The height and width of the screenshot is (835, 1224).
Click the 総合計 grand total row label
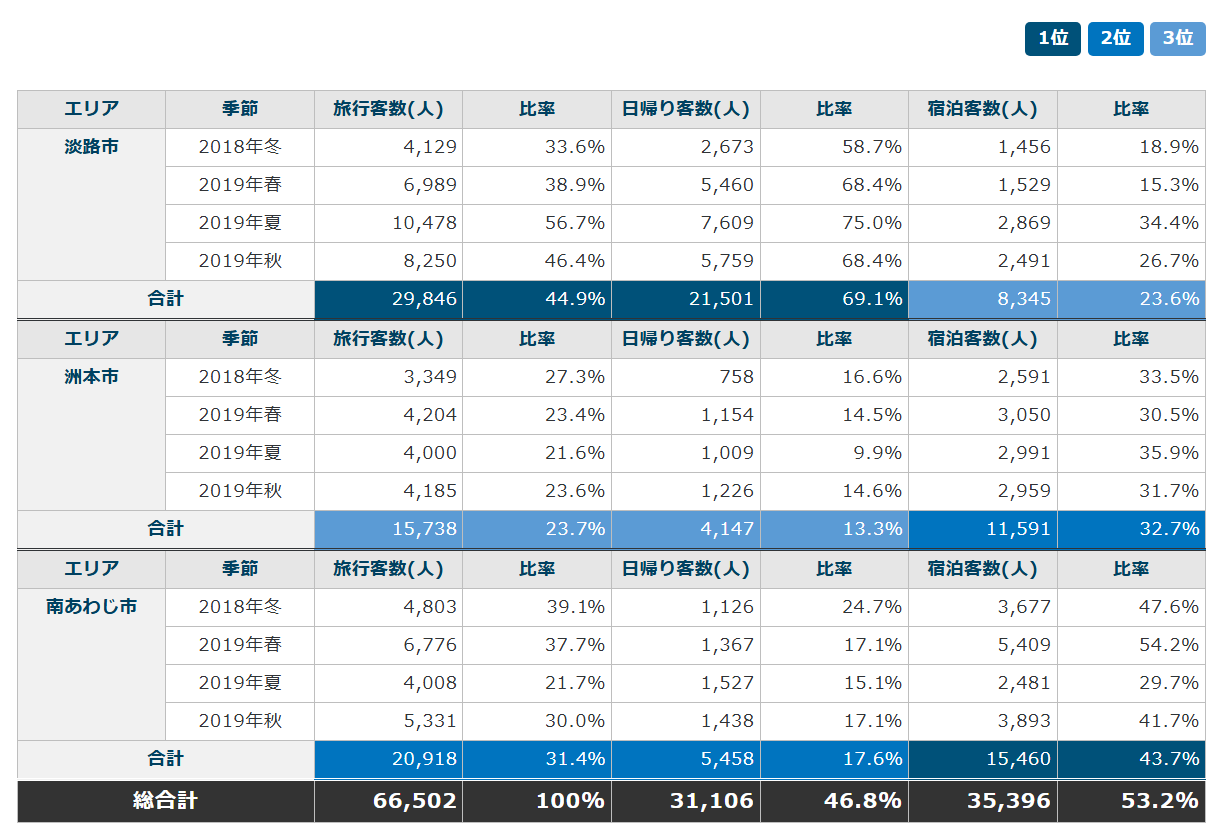point(166,801)
